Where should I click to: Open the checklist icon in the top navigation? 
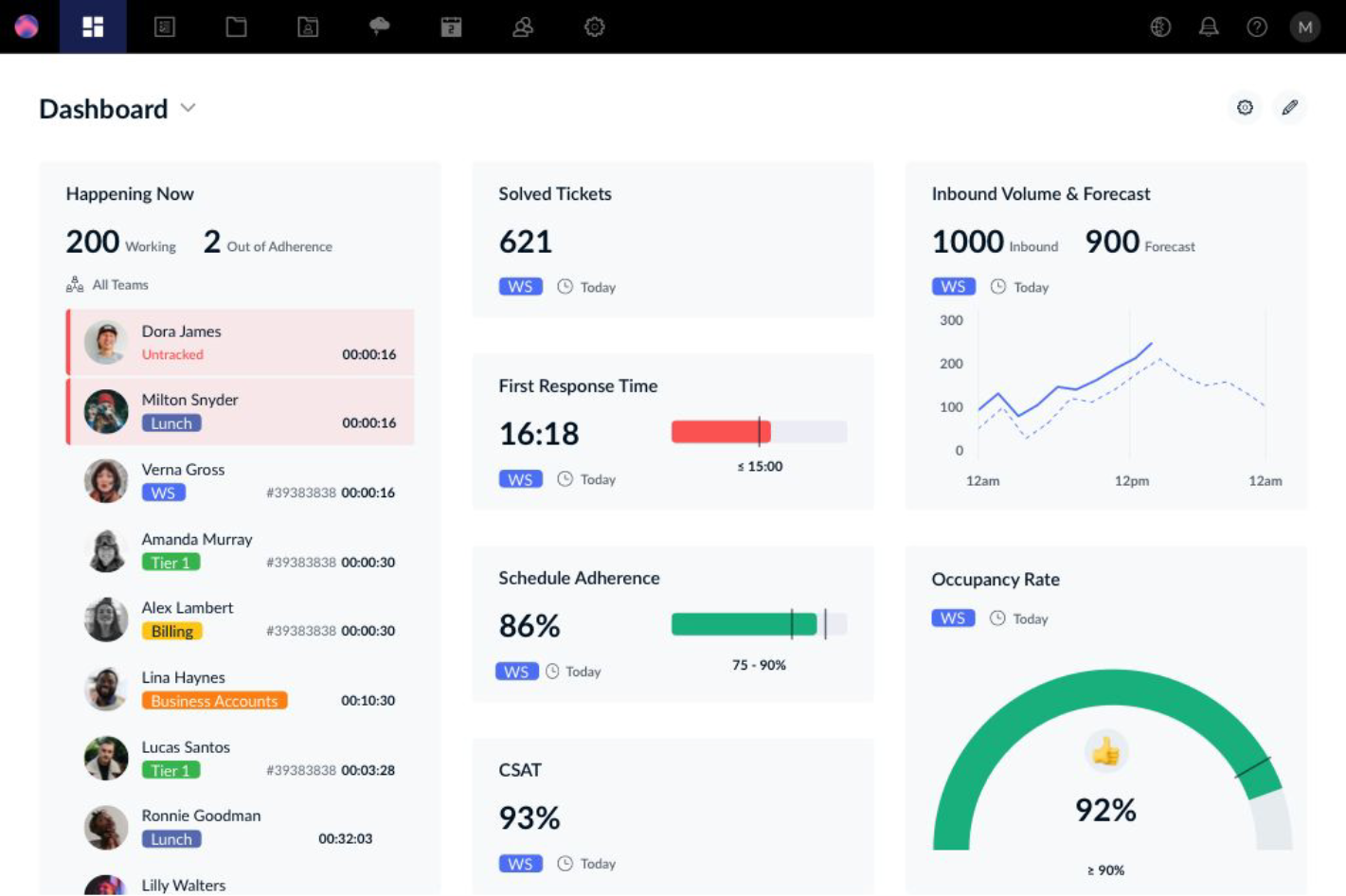click(x=165, y=27)
